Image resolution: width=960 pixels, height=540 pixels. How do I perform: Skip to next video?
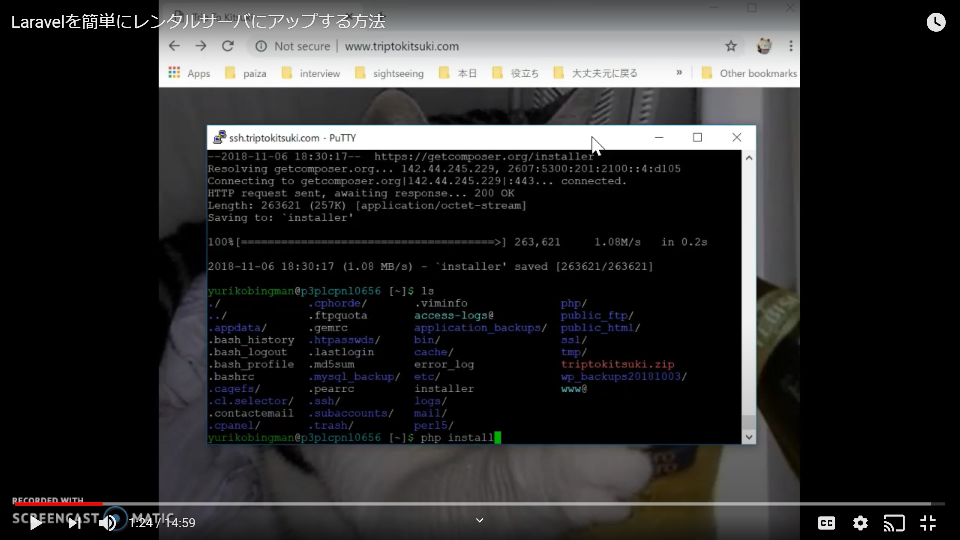(x=74, y=523)
